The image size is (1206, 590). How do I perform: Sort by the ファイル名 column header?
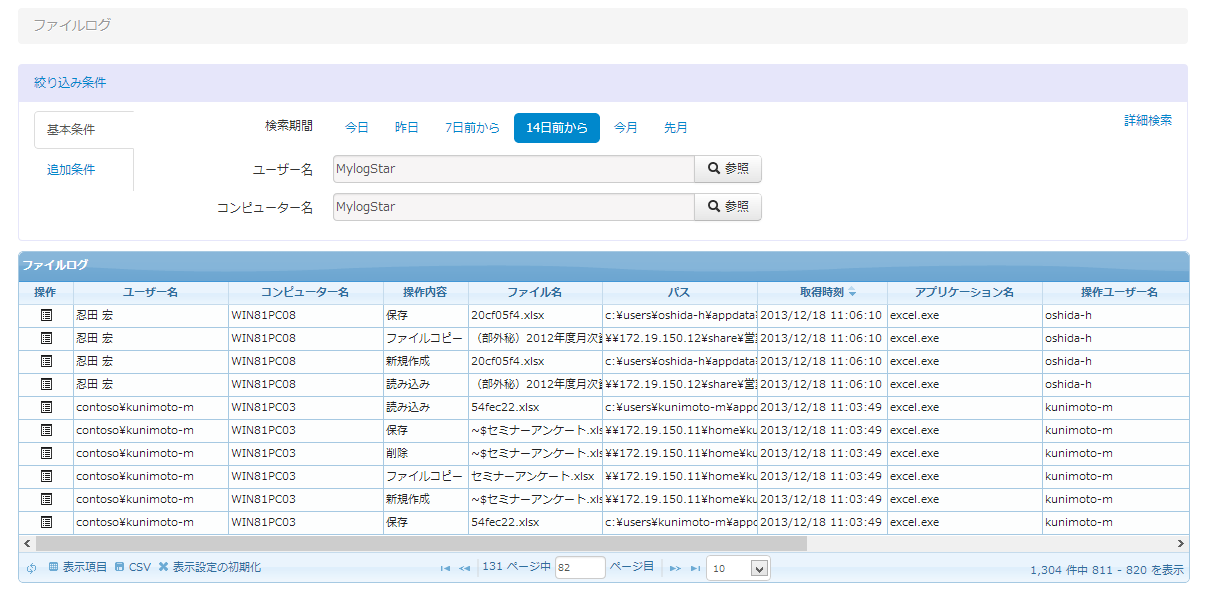tap(535, 293)
